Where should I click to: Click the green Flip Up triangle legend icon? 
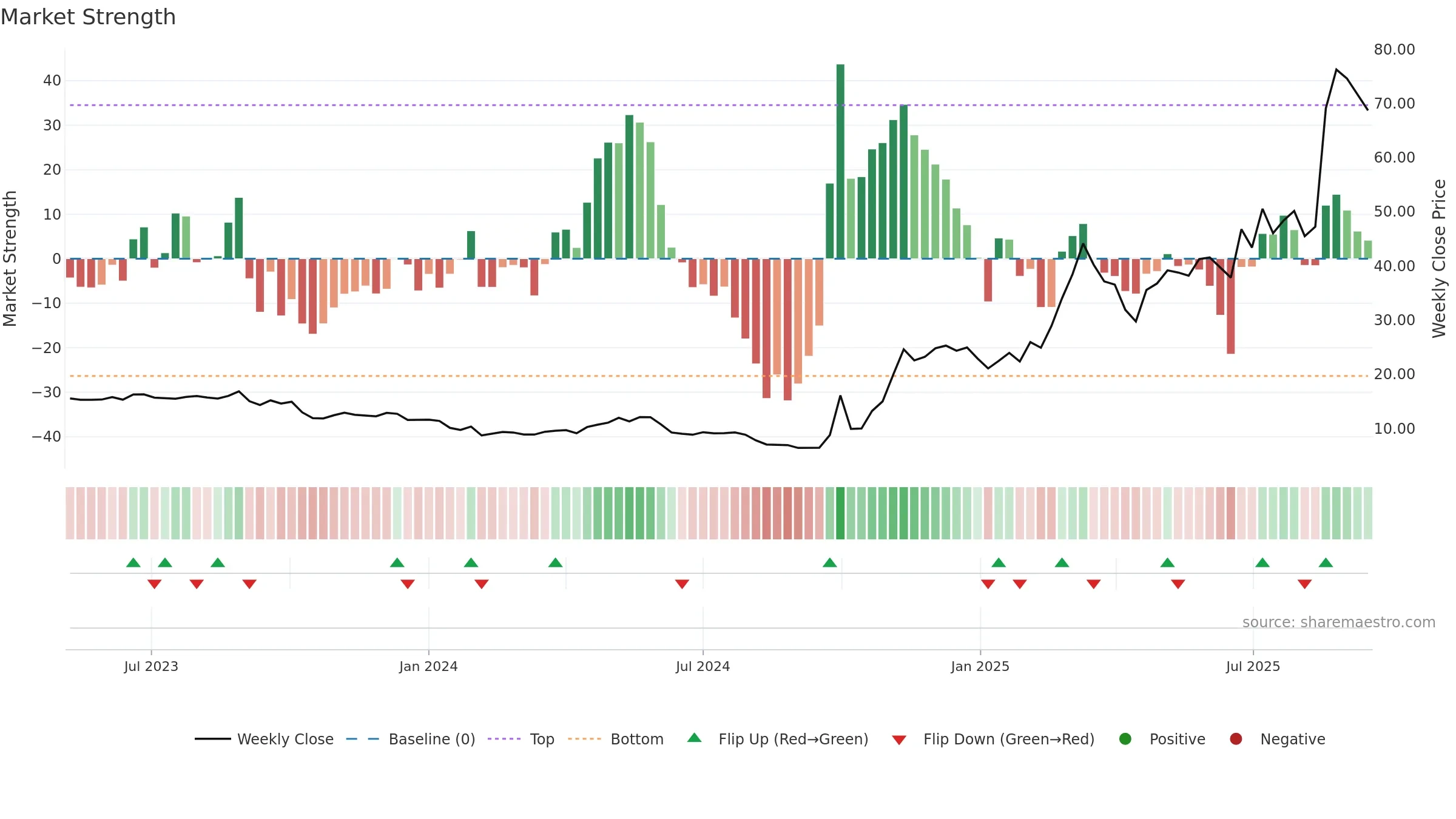695,738
